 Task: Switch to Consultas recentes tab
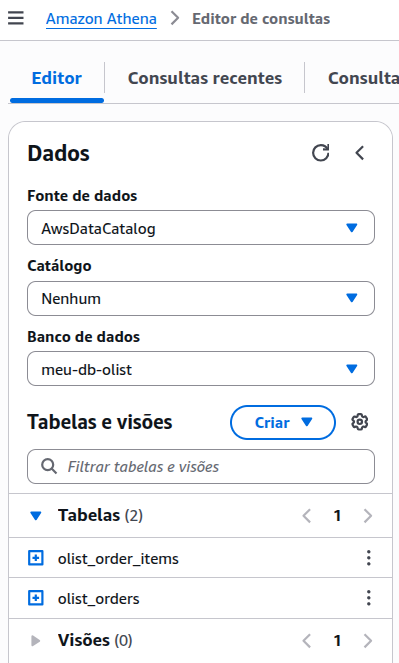click(x=205, y=78)
